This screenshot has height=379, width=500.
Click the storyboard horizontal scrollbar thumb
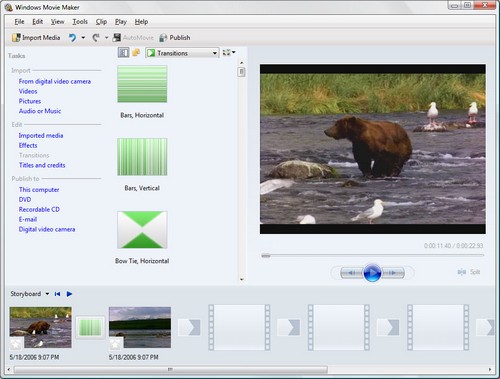pyautogui.click(x=170, y=369)
